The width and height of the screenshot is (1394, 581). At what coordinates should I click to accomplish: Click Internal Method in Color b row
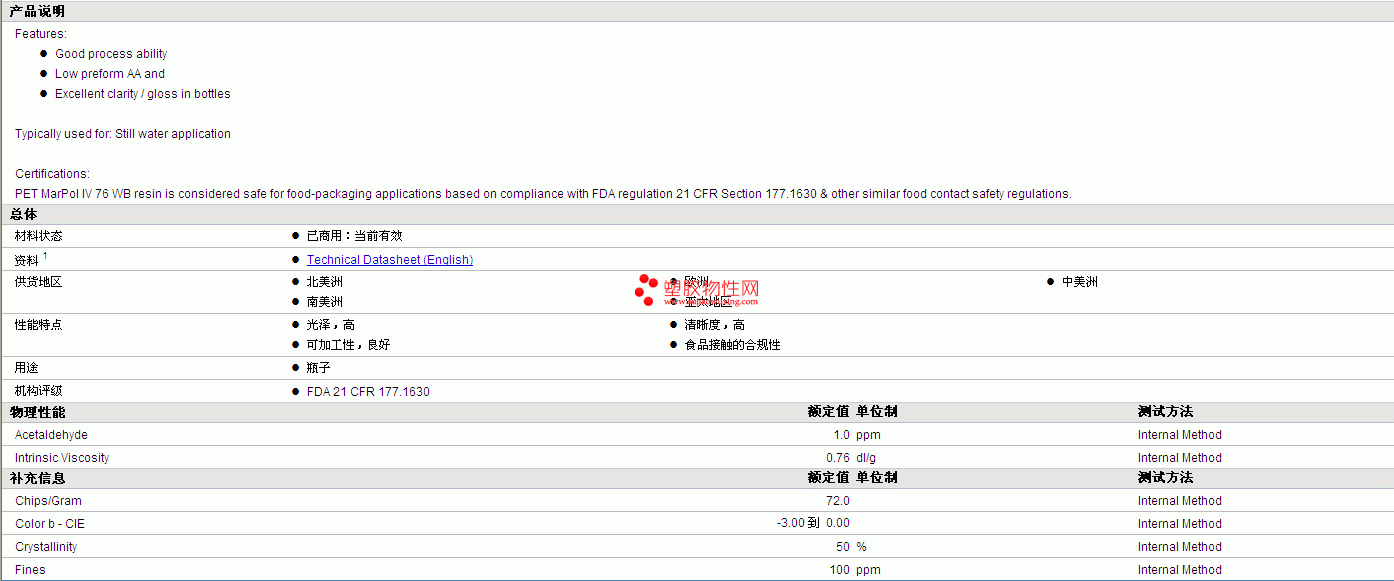tap(1180, 524)
